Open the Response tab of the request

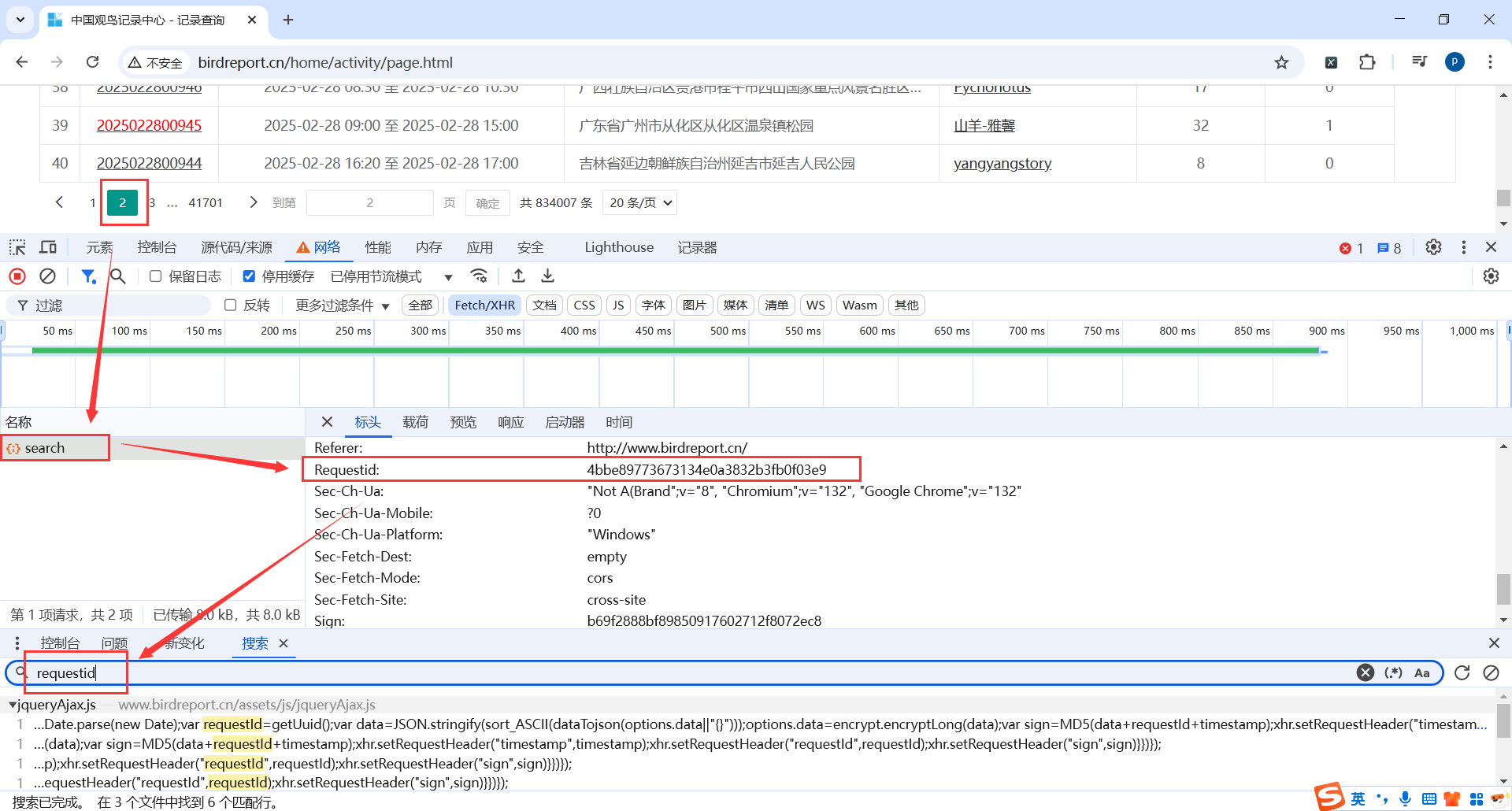(511, 423)
